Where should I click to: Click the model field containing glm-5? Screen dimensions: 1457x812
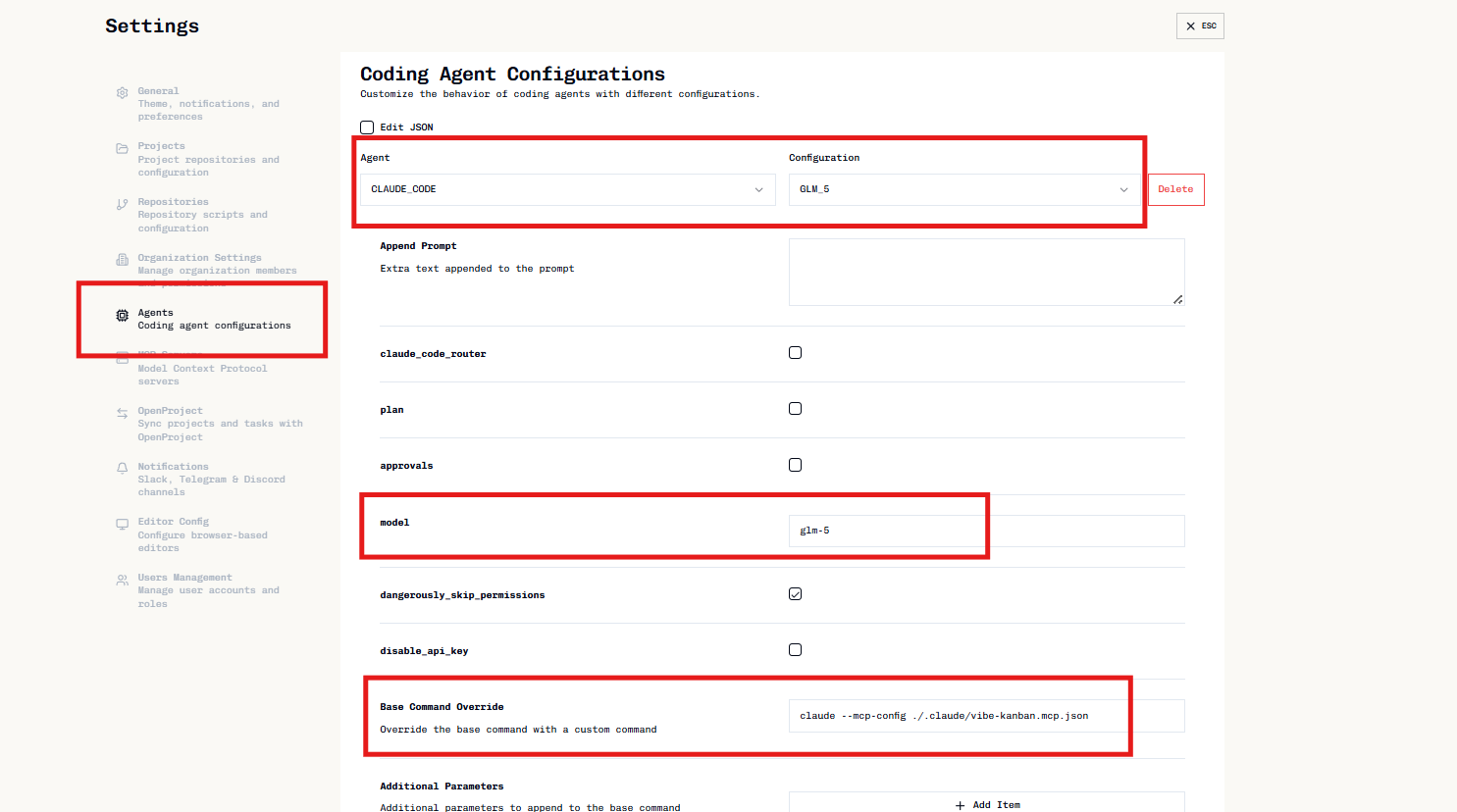[987, 531]
